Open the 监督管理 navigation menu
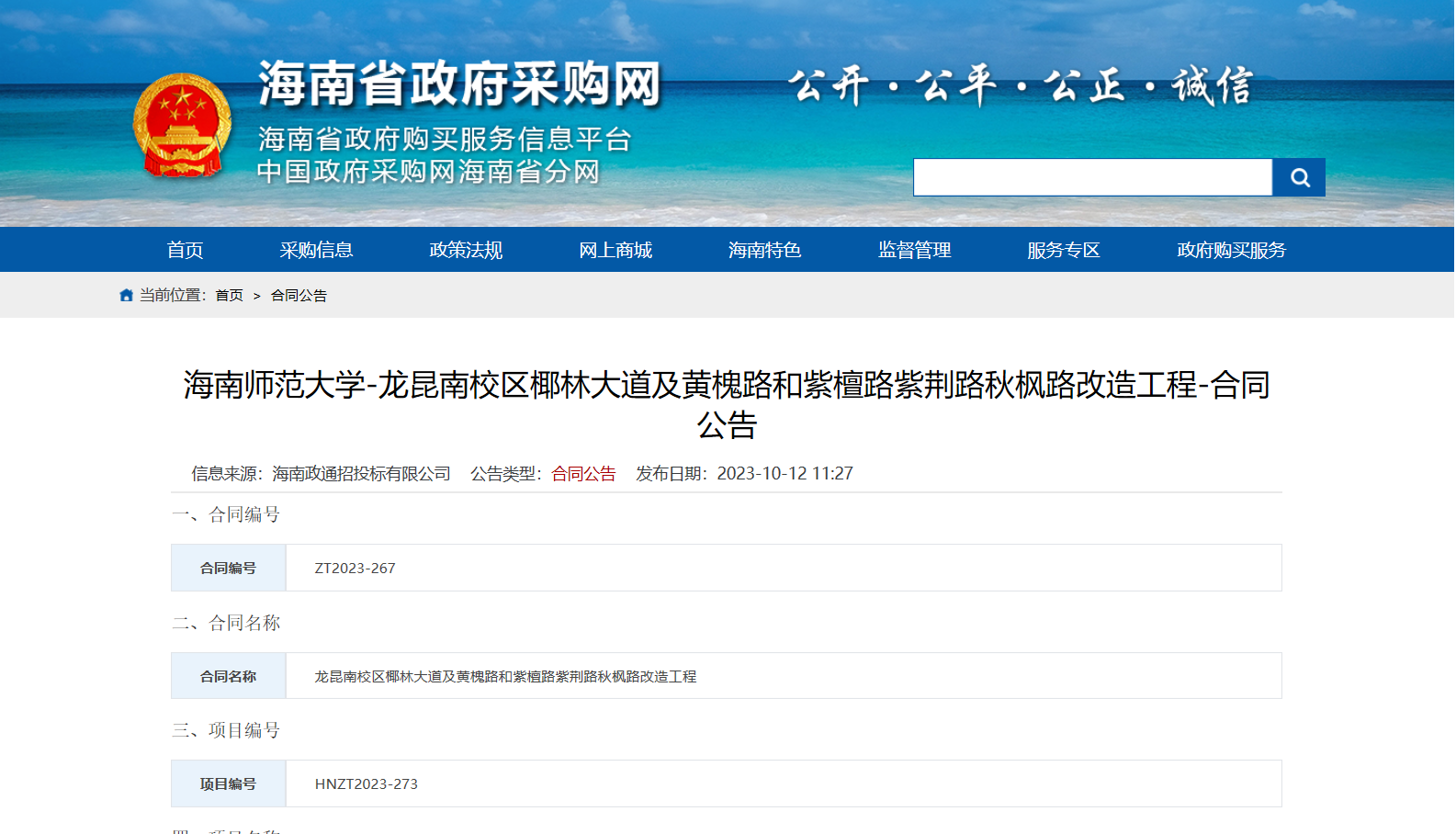 point(914,250)
